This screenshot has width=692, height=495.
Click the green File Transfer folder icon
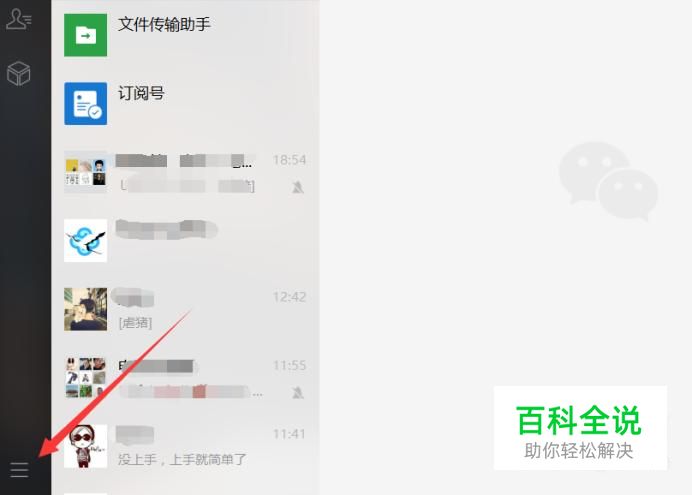[x=86, y=35]
